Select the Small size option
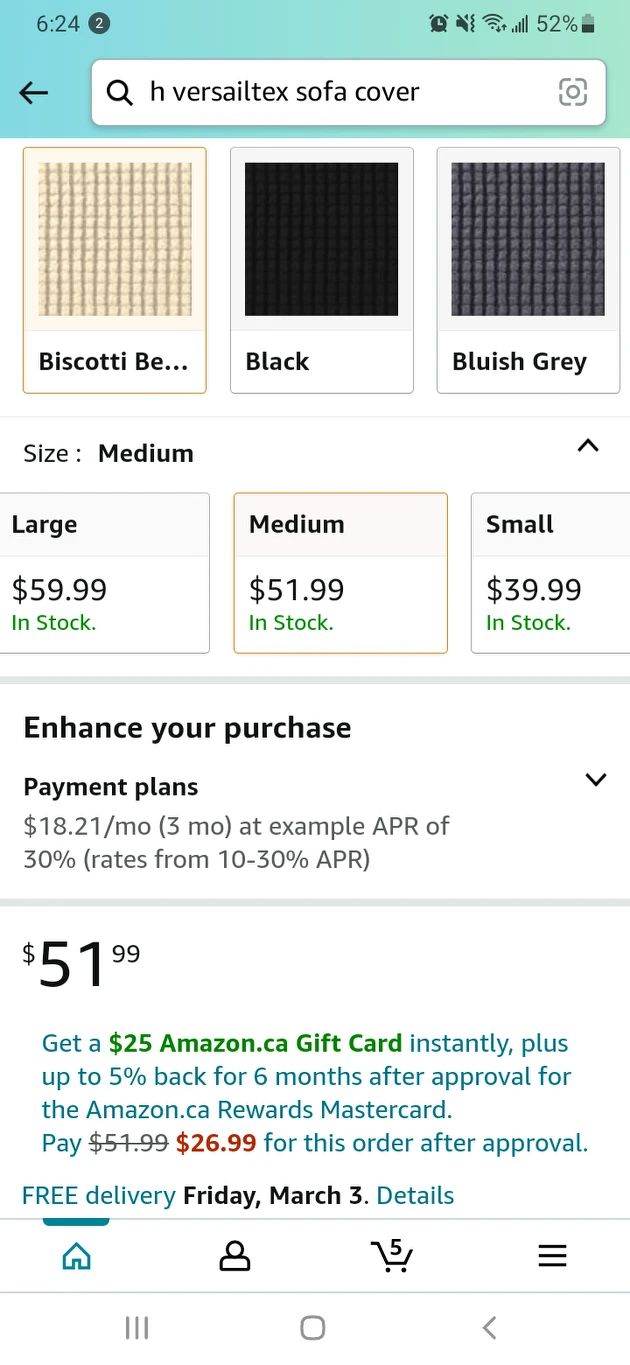The image size is (630, 1365). point(550,573)
